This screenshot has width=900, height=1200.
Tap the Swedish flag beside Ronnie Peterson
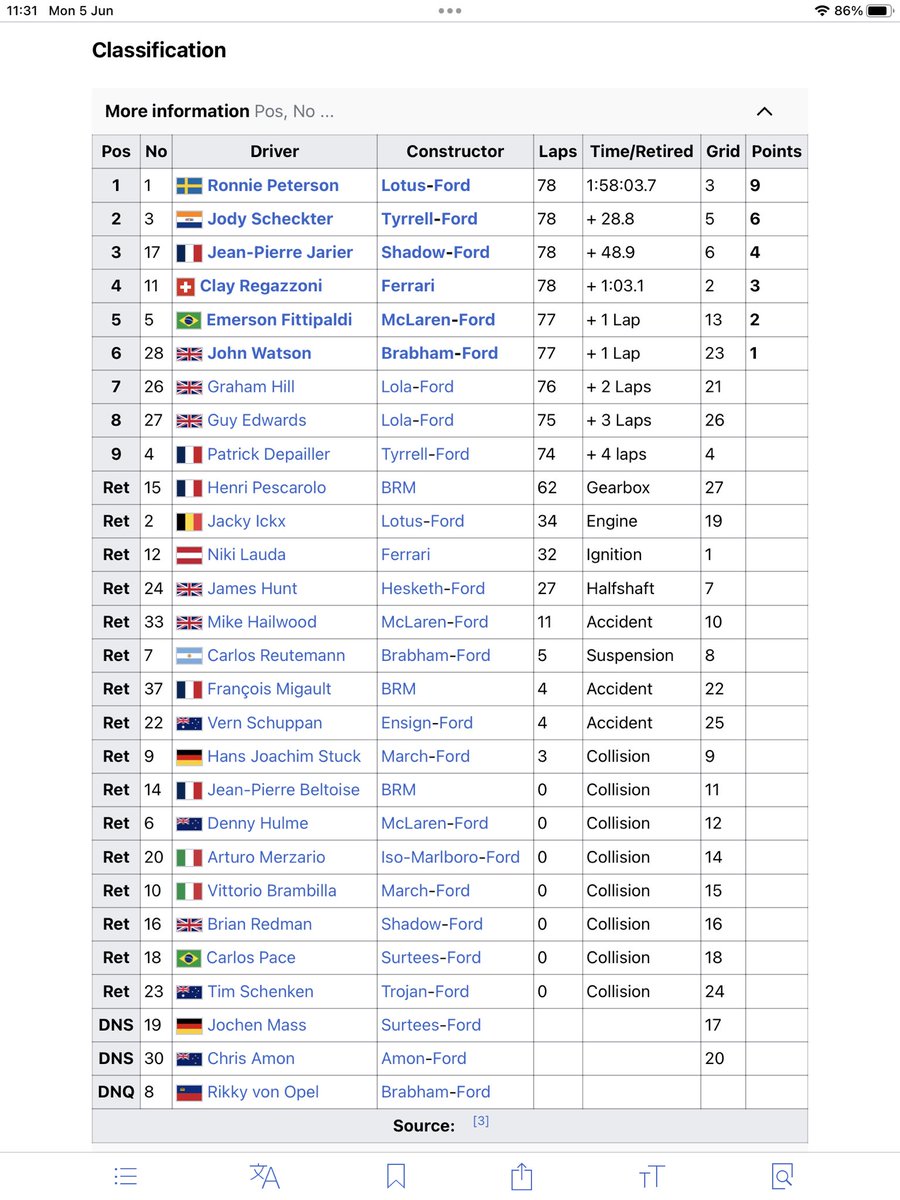point(189,185)
